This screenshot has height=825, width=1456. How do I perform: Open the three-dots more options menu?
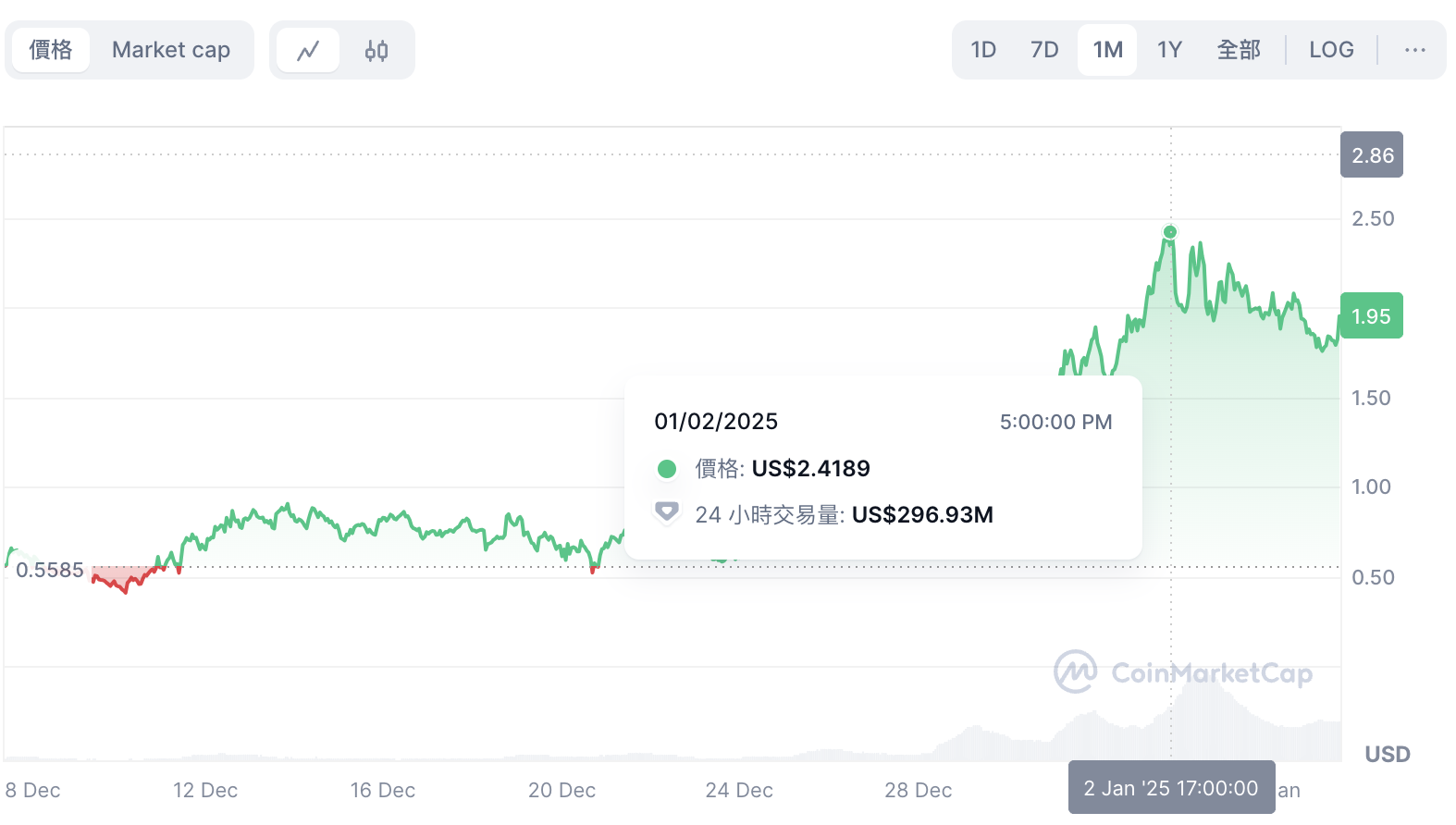1414,50
